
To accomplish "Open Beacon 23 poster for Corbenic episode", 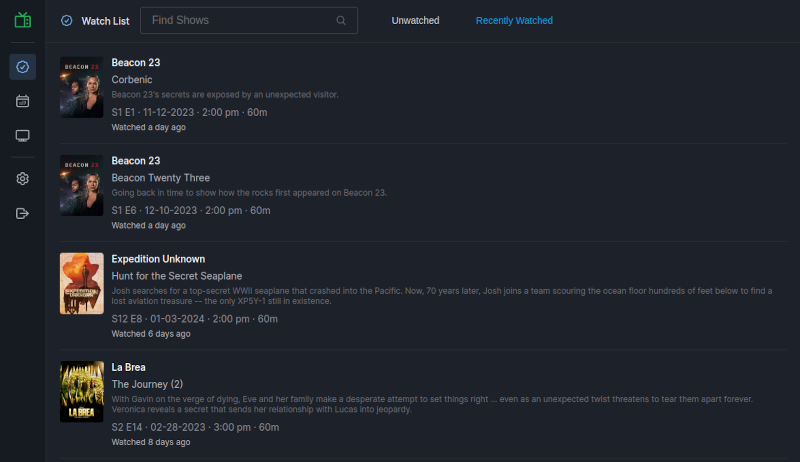I will (82, 87).
